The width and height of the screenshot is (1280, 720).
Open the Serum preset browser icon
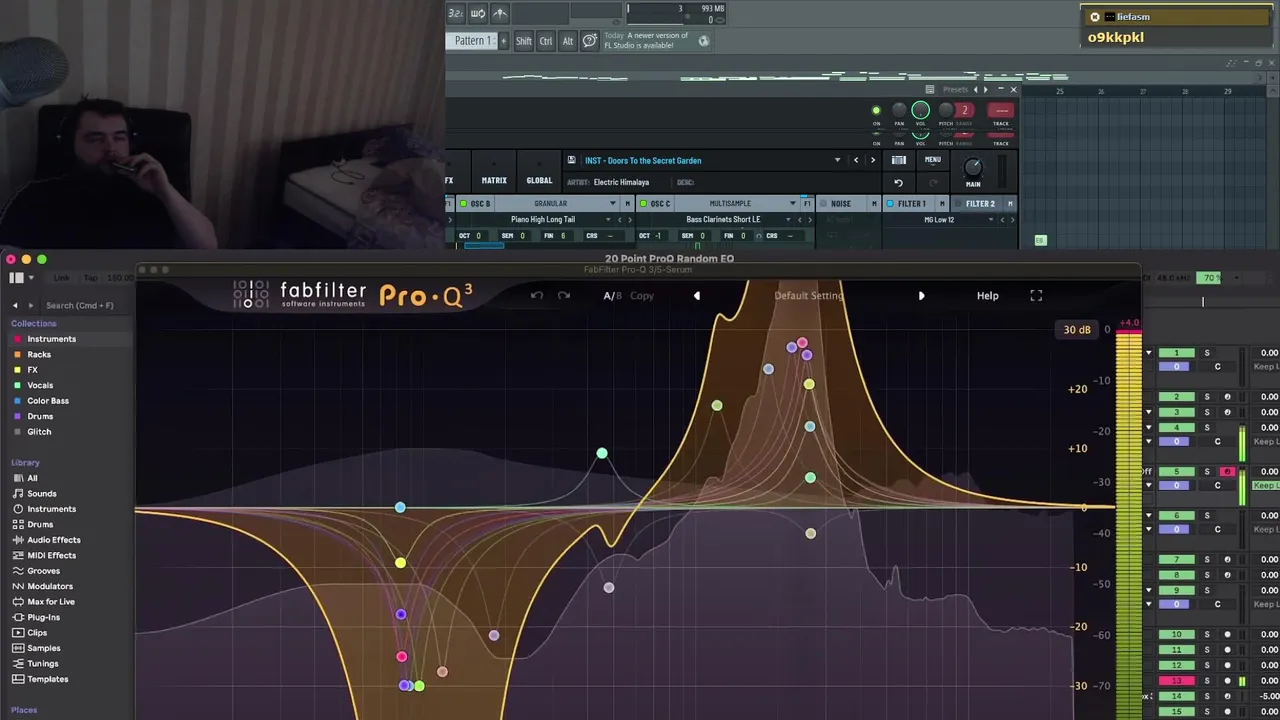coord(899,160)
